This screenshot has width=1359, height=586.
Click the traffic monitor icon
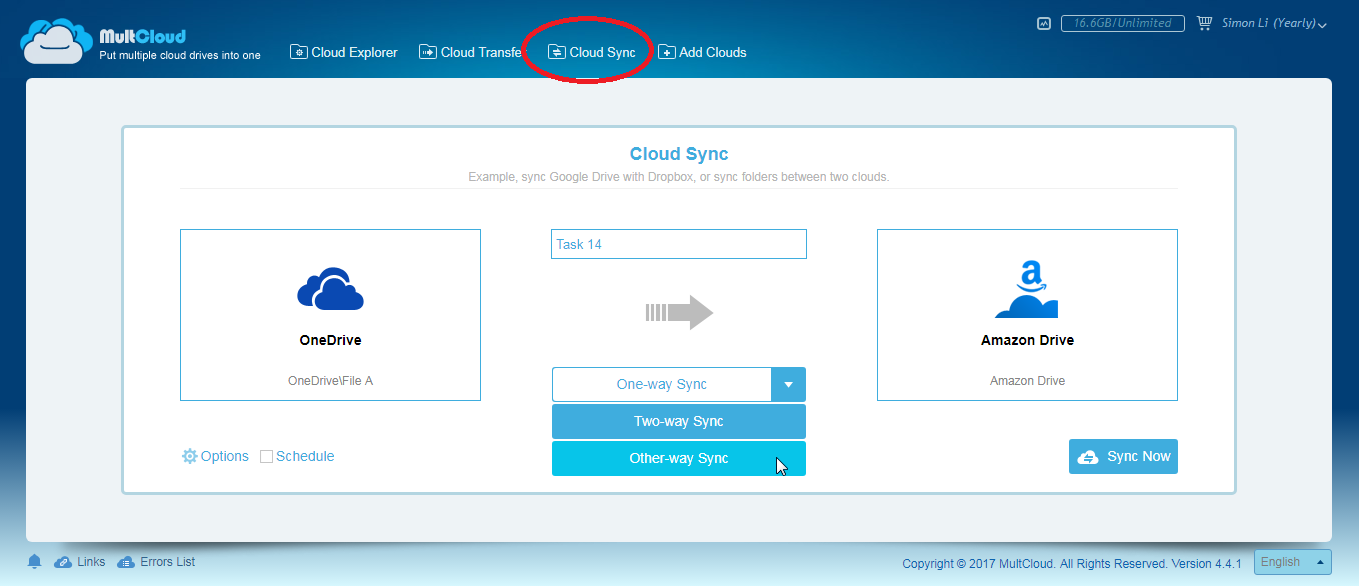point(1044,23)
